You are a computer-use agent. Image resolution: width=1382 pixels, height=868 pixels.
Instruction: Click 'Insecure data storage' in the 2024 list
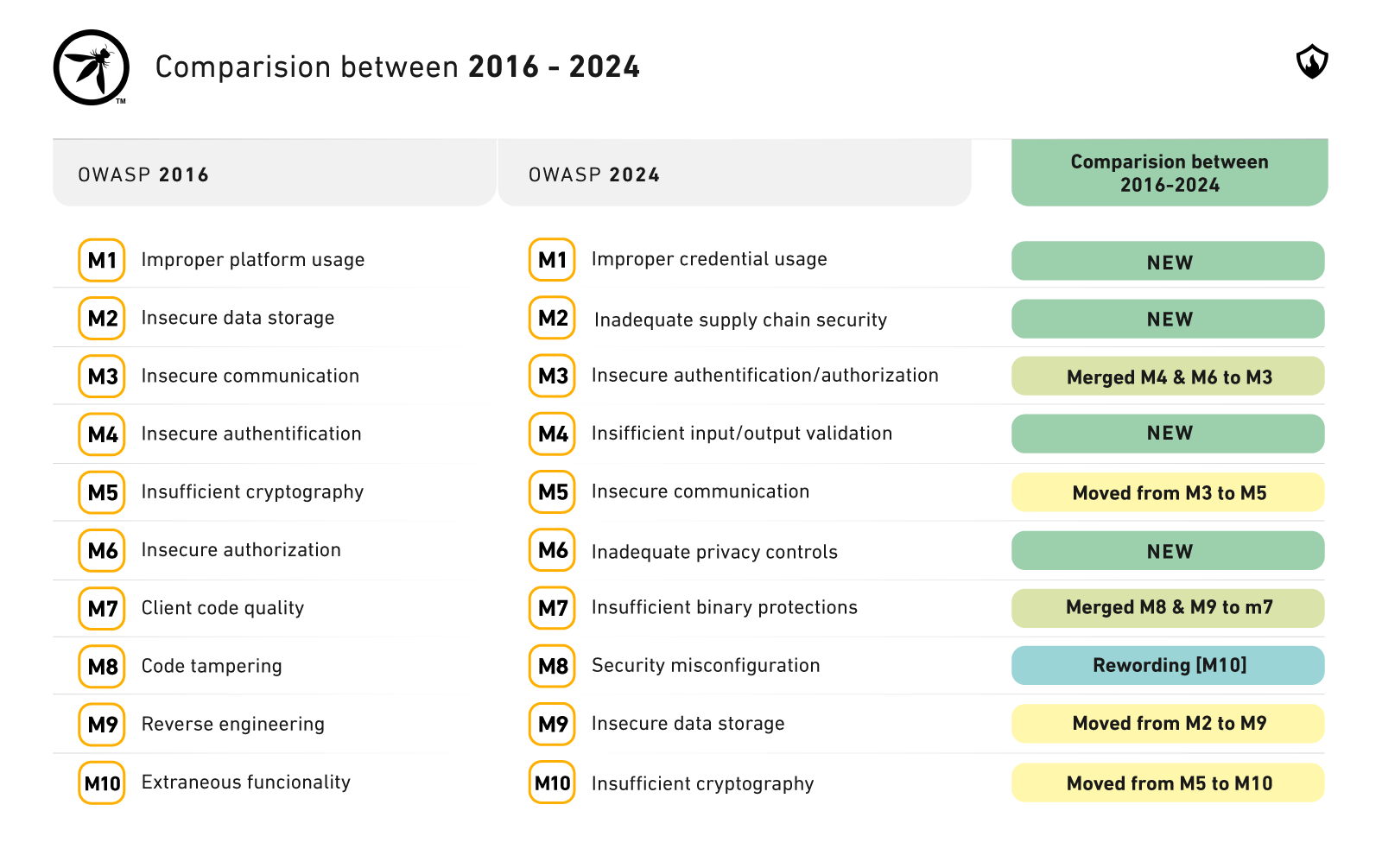click(x=688, y=724)
